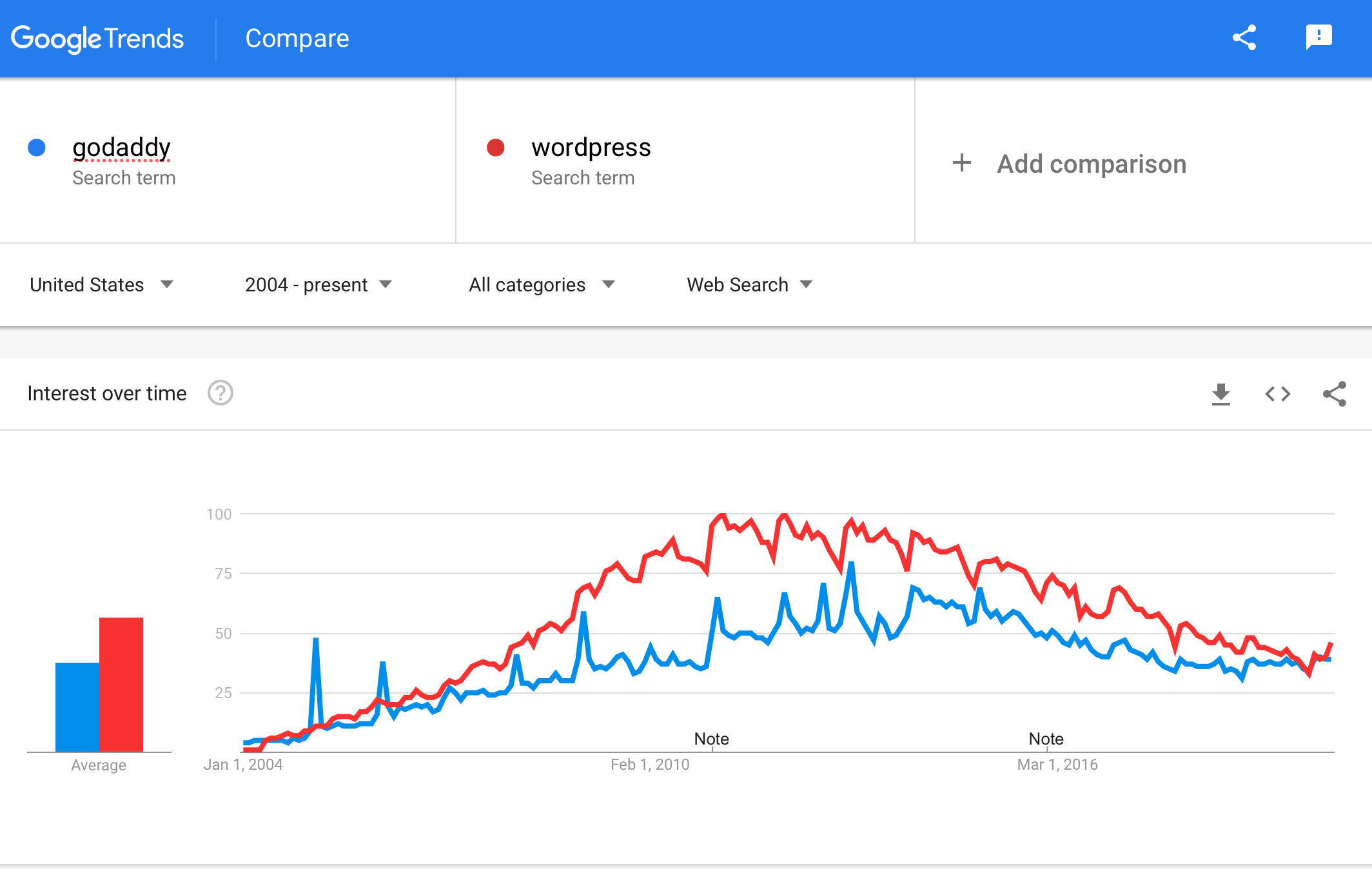
Task: Open the Web Search filter dropdown
Action: [749, 284]
